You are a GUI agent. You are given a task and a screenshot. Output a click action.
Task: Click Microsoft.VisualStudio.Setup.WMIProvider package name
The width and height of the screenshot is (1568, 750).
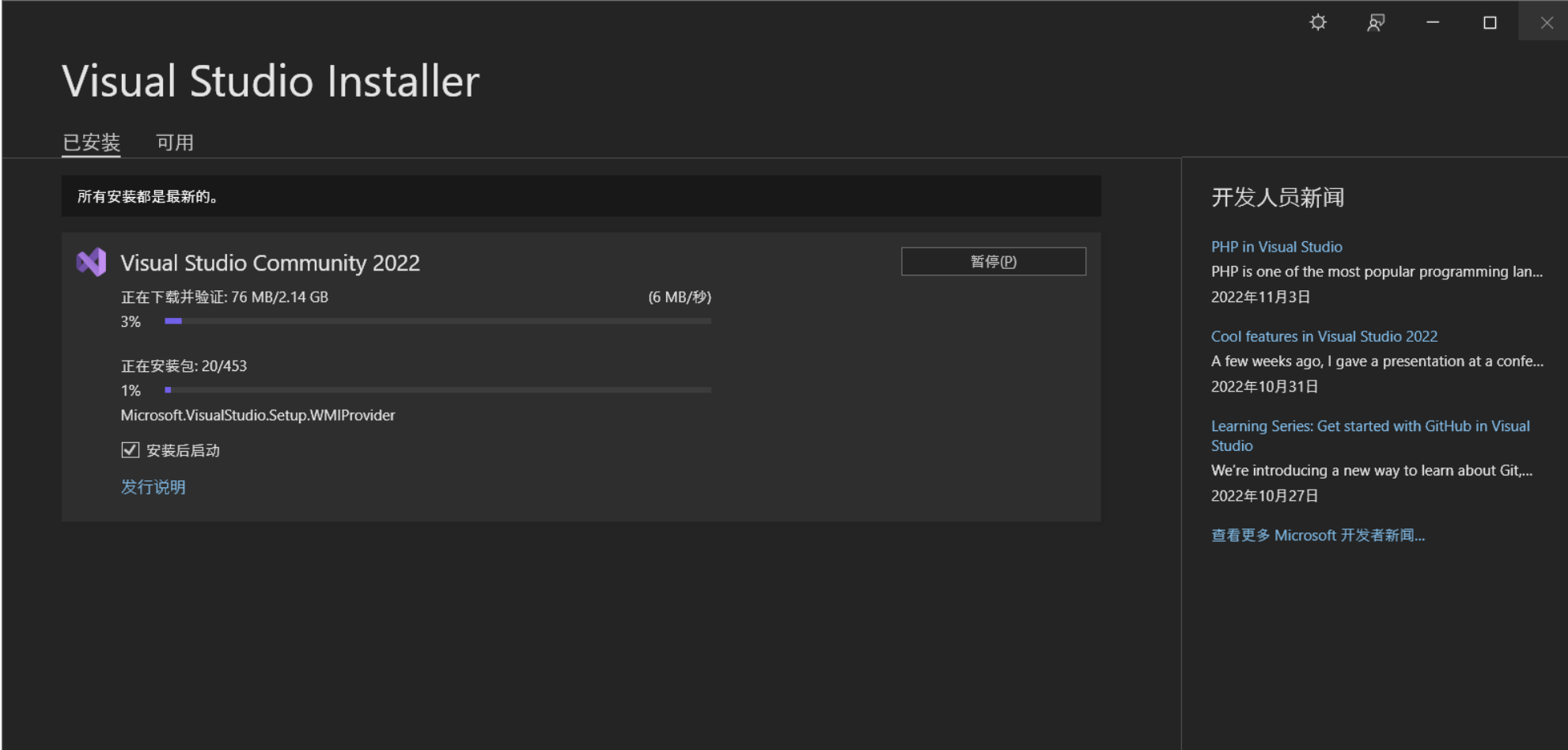coord(258,415)
